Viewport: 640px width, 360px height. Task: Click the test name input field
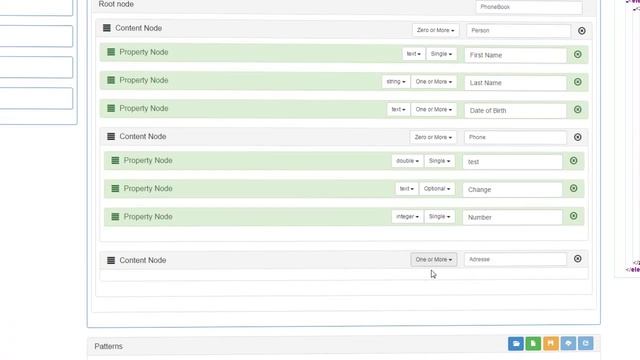pyautogui.click(x=513, y=162)
